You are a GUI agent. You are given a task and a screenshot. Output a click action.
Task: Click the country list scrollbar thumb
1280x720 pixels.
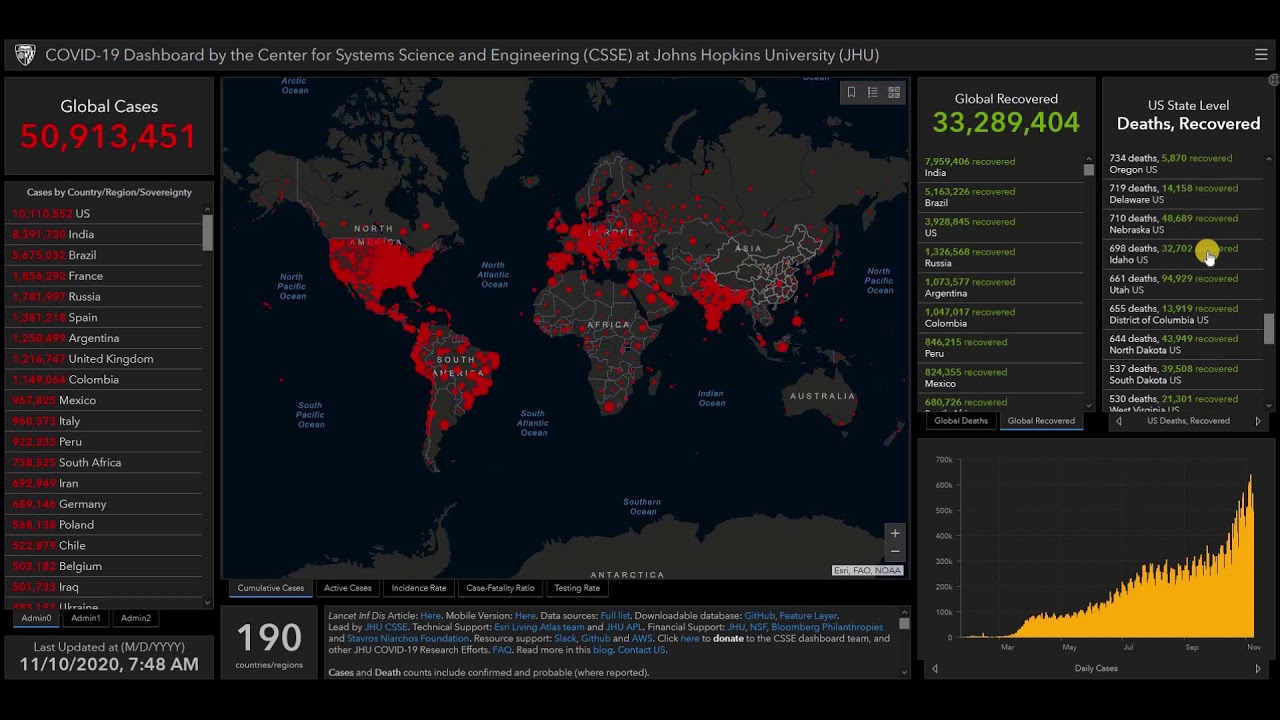click(x=208, y=232)
